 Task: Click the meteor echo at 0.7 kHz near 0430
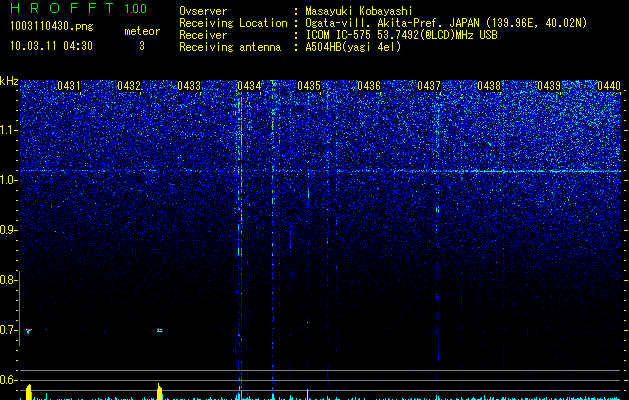point(28,331)
